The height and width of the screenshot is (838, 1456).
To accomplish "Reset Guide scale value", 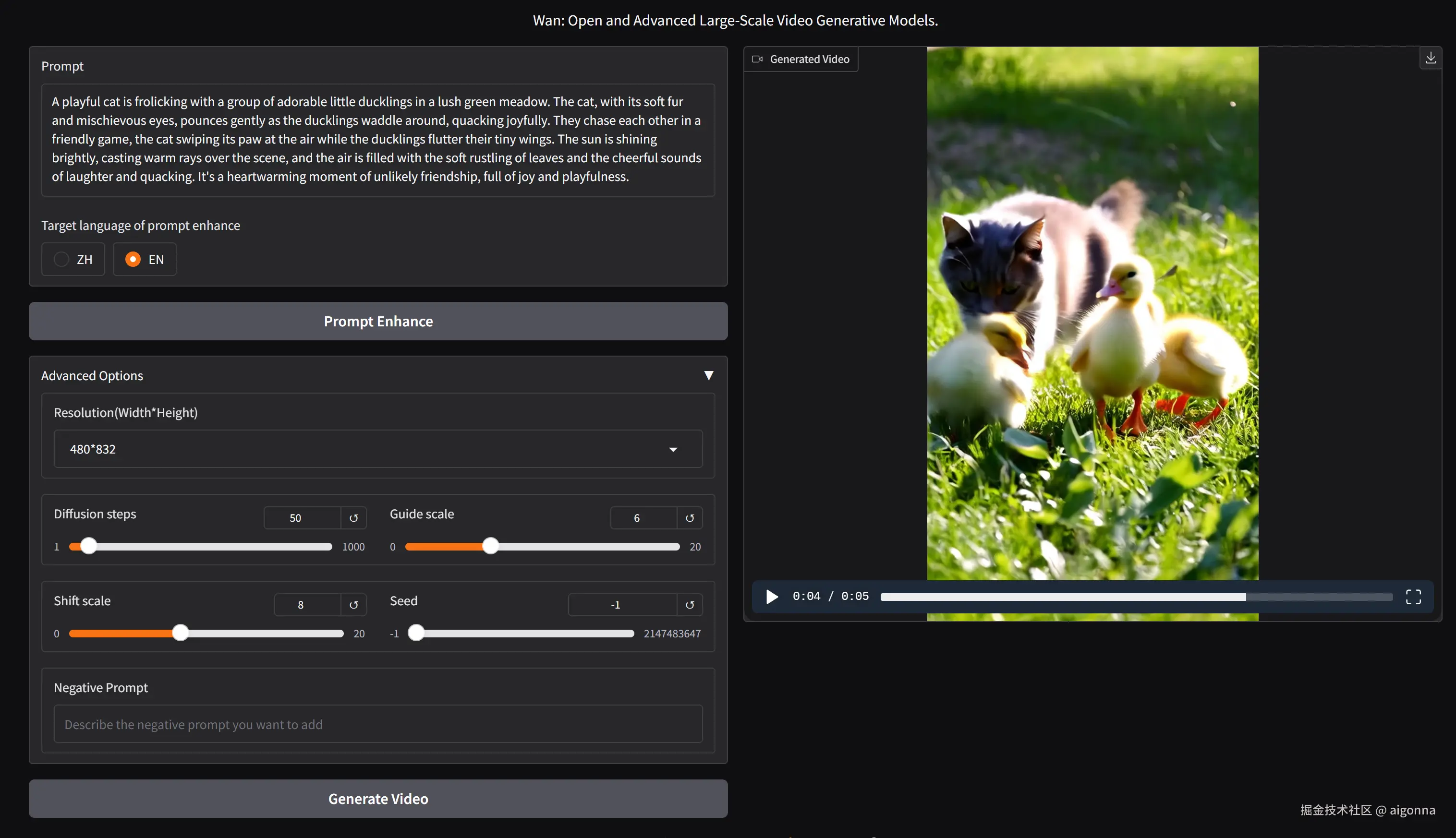I will coord(689,518).
